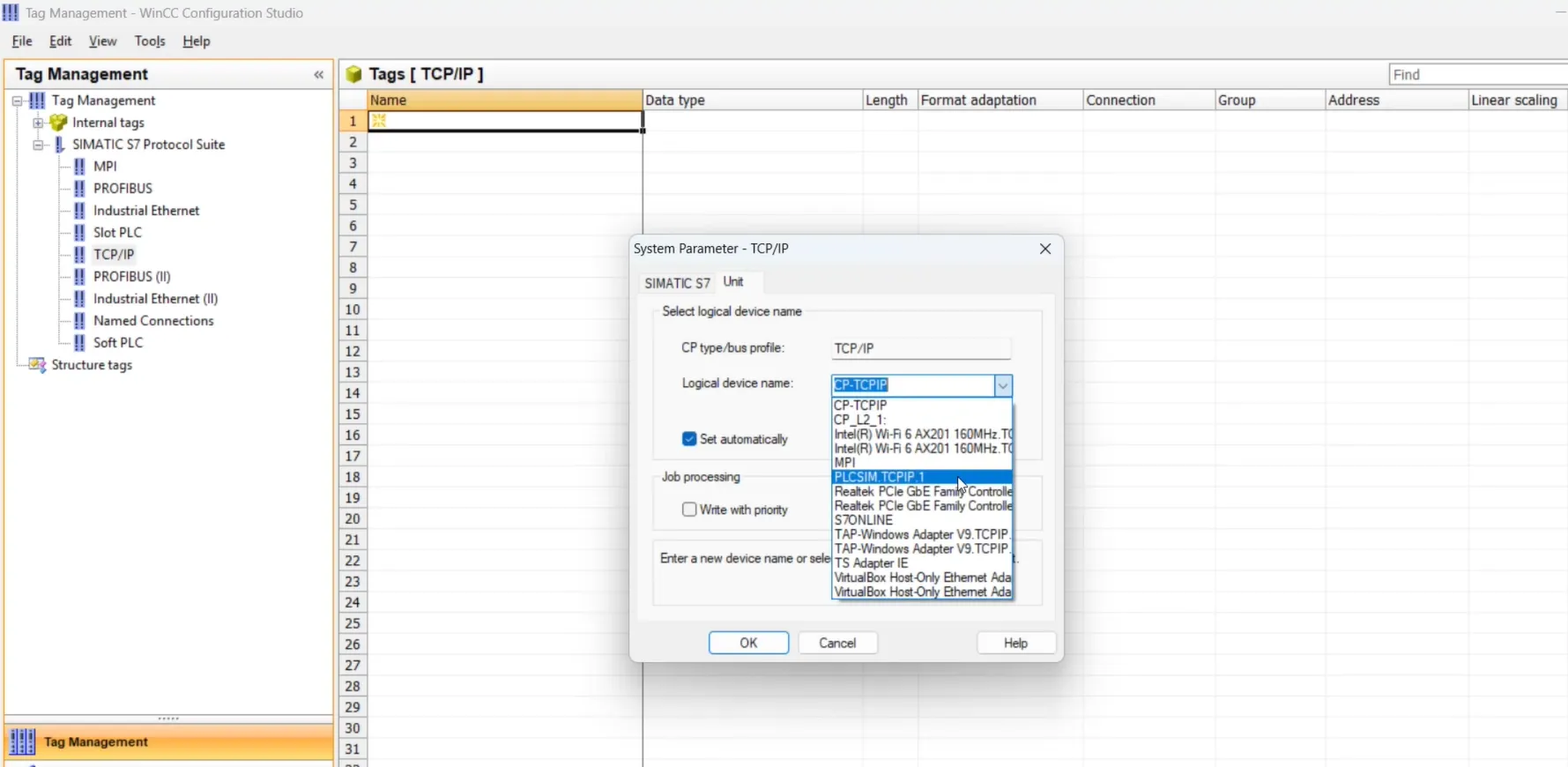Click the Connection column header
This screenshot has width=1568, height=767.
pyautogui.click(x=1148, y=101)
